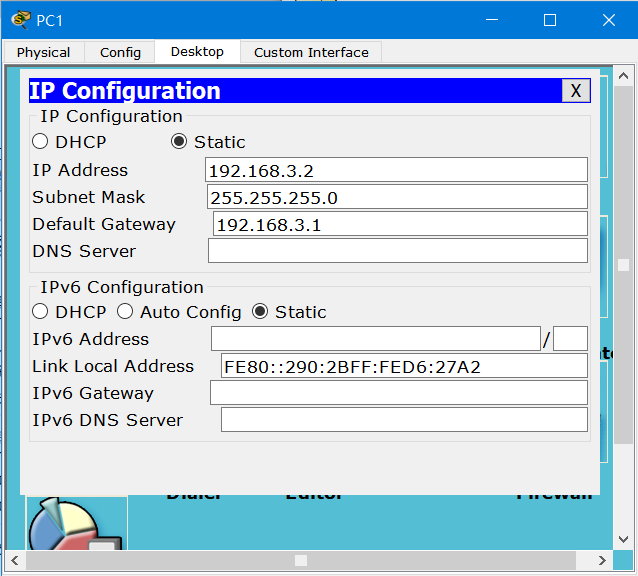
Task: Click the empty DNS Server field
Action: click(x=398, y=251)
